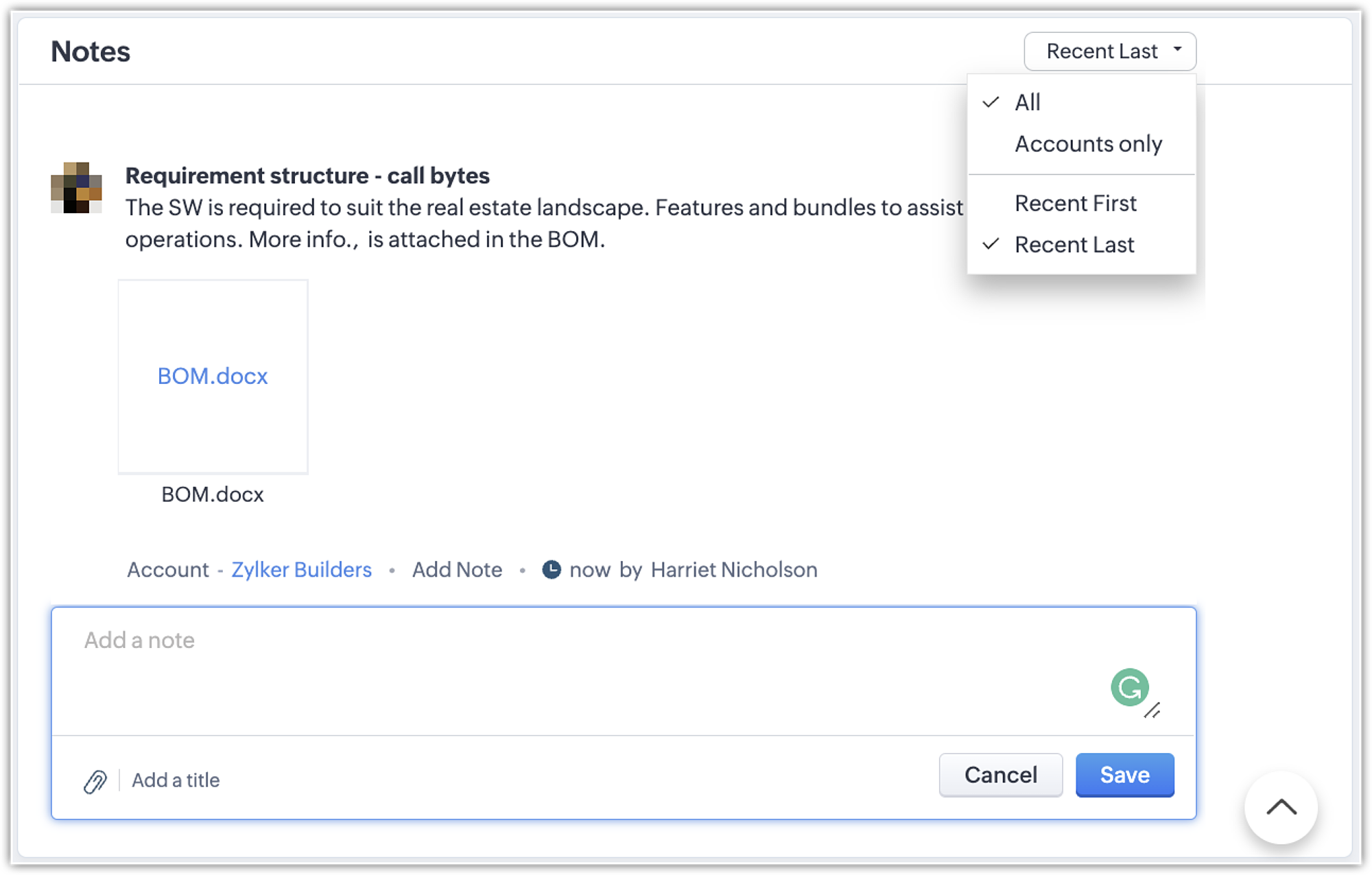Image resolution: width=1372 pixels, height=875 pixels.
Task: Select the 'All' notes filter option
Action: tap(1027, 102)
